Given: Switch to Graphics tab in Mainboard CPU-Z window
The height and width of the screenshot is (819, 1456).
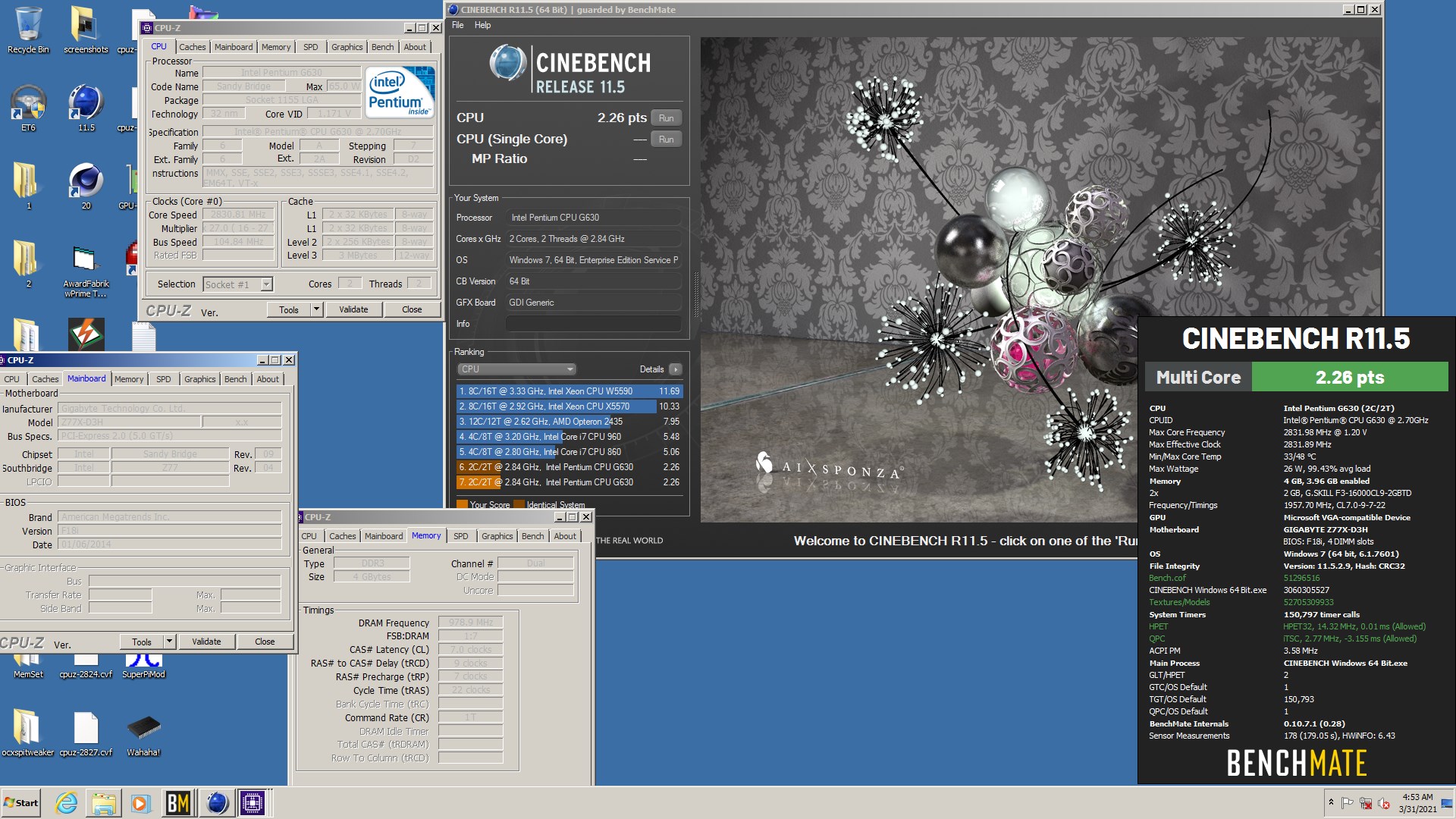Looking at the screenshot, I should (199, 379).
